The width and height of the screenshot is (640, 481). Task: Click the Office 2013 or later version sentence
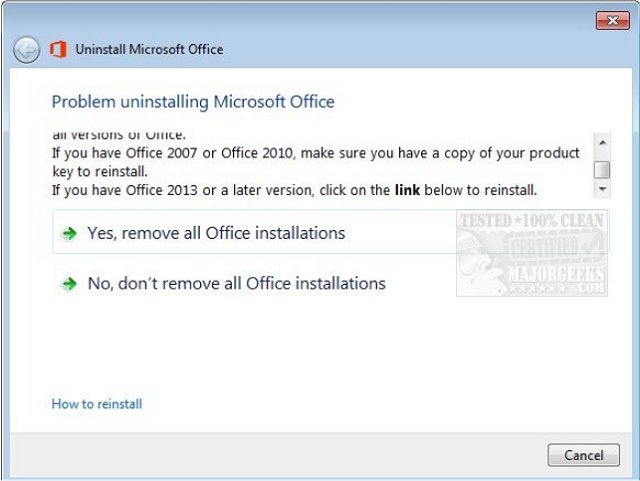click(x=294, y=190)
